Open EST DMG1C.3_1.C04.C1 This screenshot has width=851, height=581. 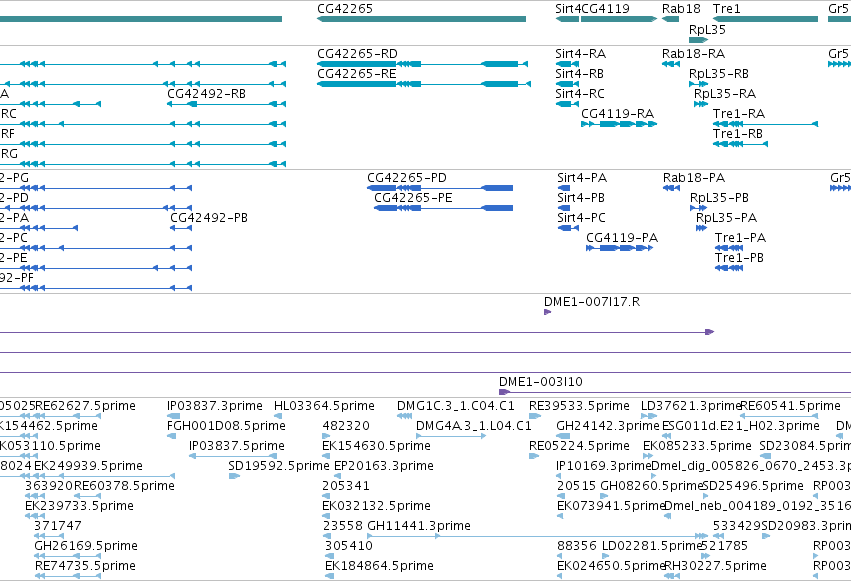point(456,406)
